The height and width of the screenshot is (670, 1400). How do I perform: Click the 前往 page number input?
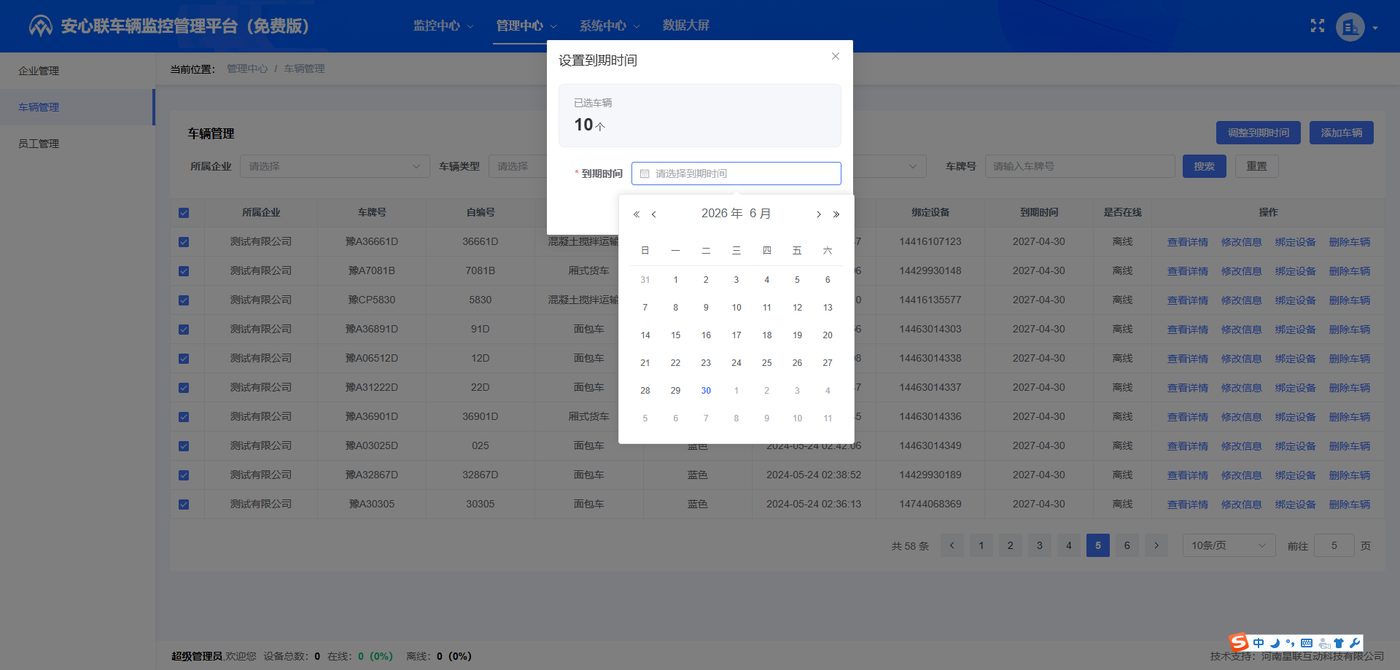(x=1334, y=545)
